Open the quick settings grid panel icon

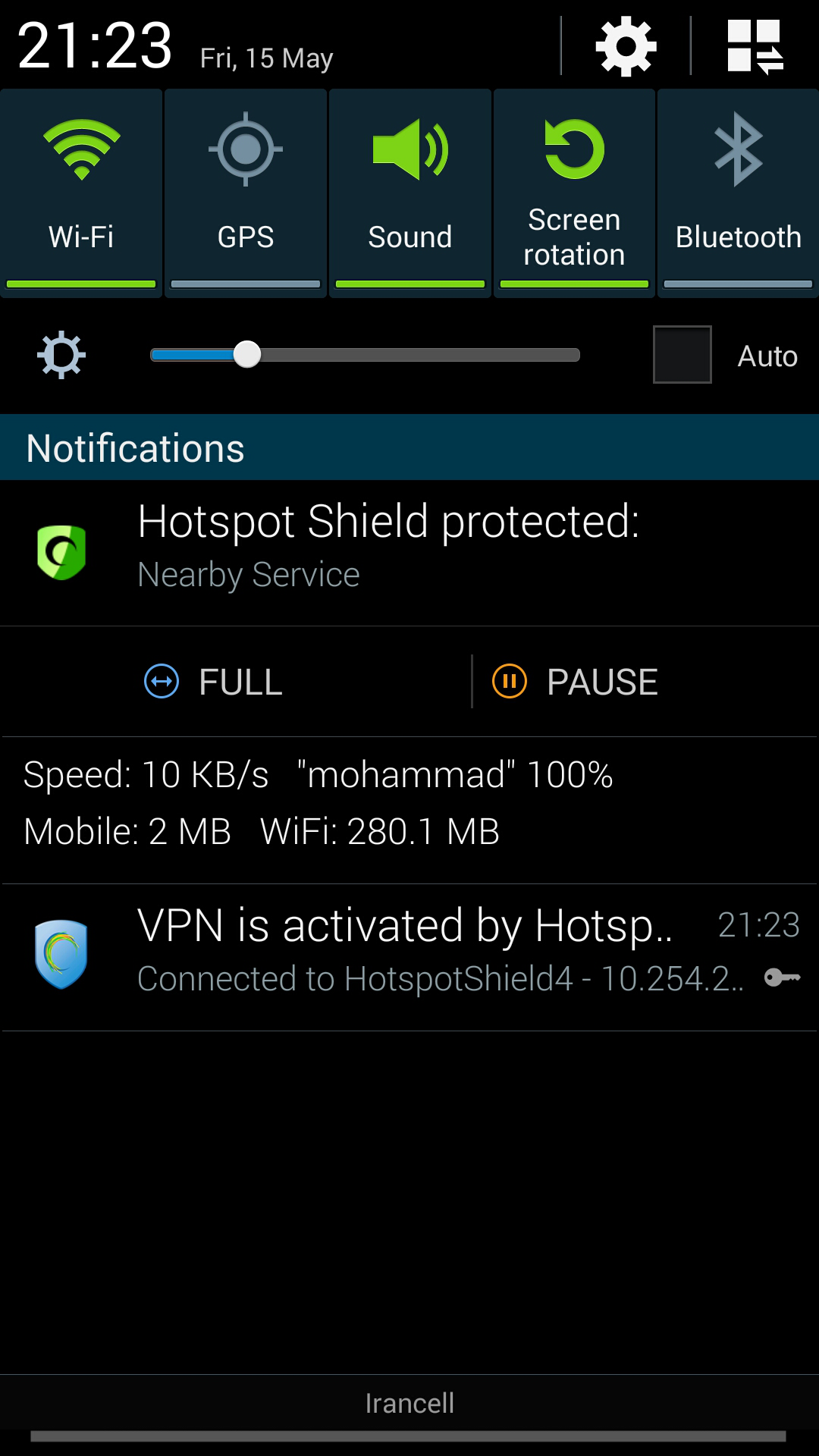(755, 46)
